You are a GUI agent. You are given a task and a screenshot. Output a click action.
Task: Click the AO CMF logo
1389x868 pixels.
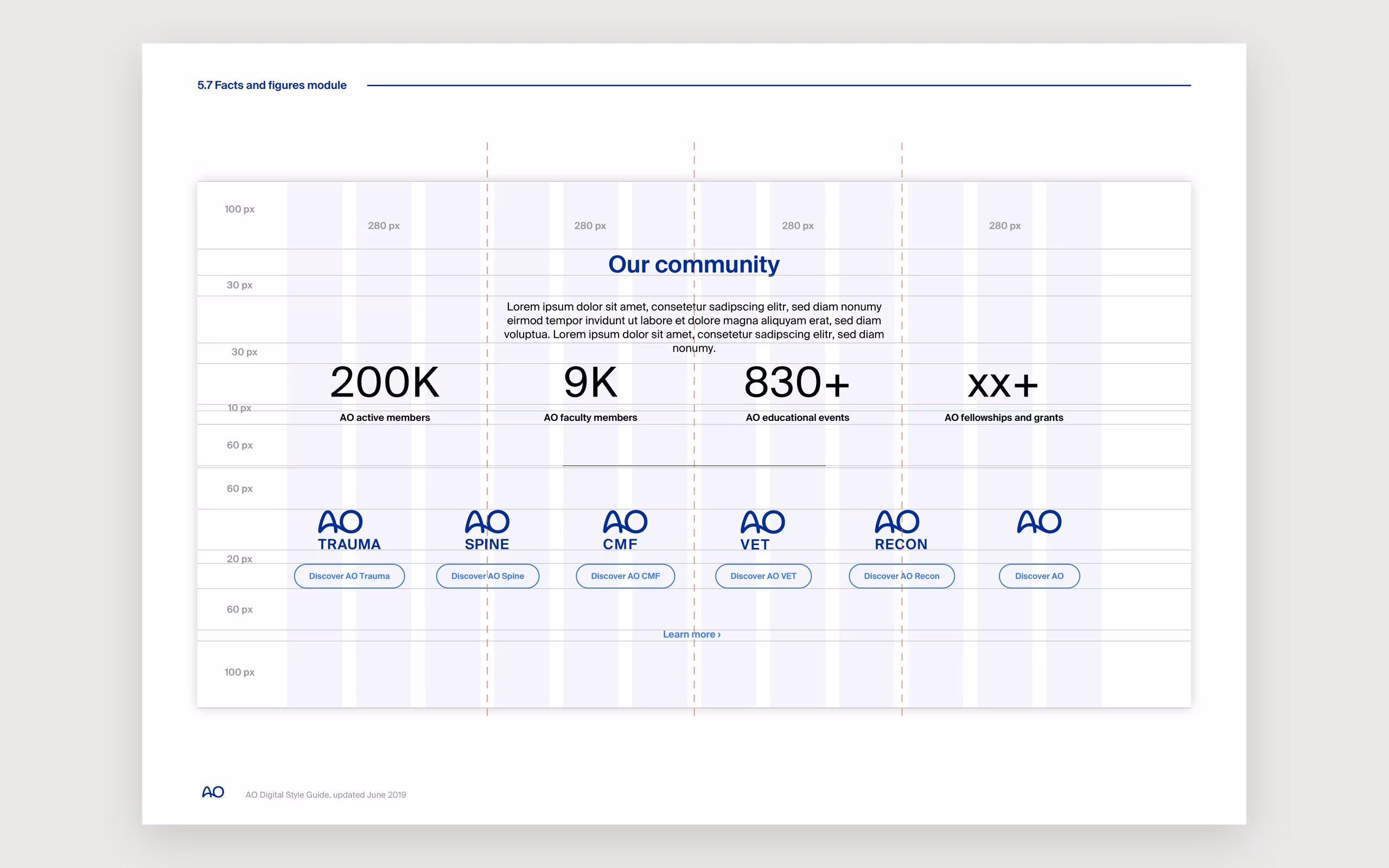(x=625, y=530)
